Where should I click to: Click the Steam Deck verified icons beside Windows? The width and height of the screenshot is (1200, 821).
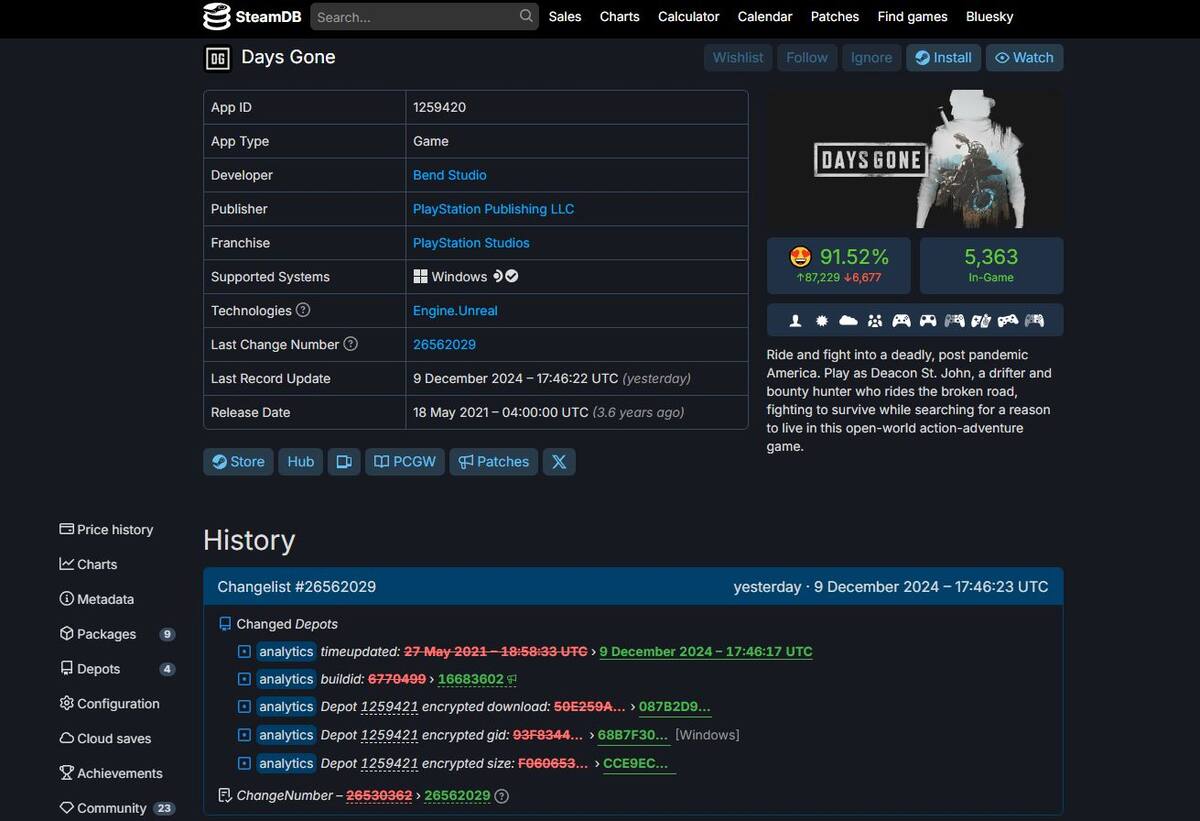coord(505,276)
